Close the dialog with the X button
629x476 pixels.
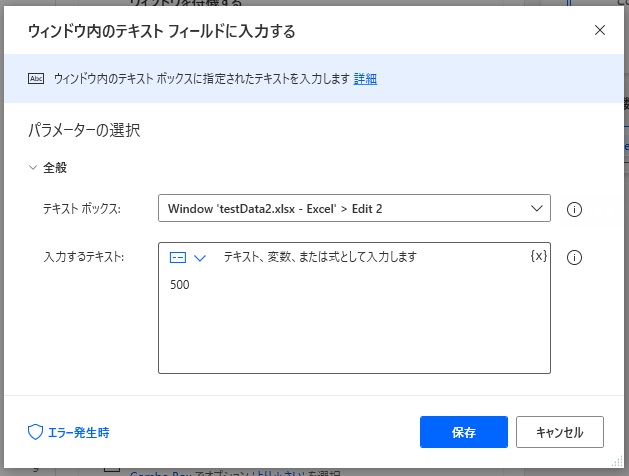click(x=600, y=30)
